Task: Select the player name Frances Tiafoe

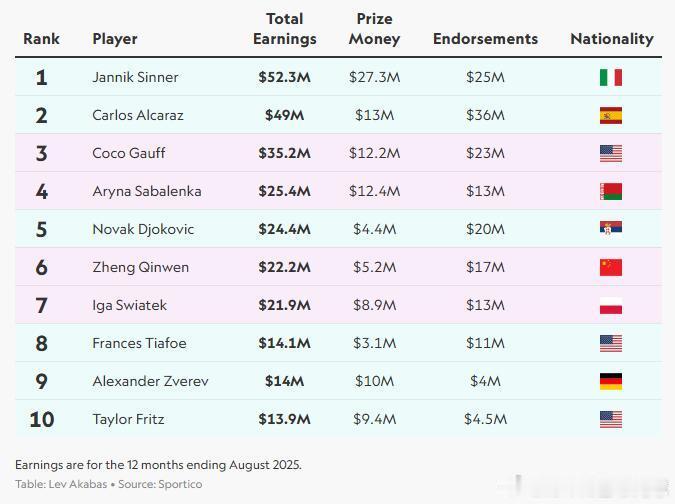Action: (139, 343)
